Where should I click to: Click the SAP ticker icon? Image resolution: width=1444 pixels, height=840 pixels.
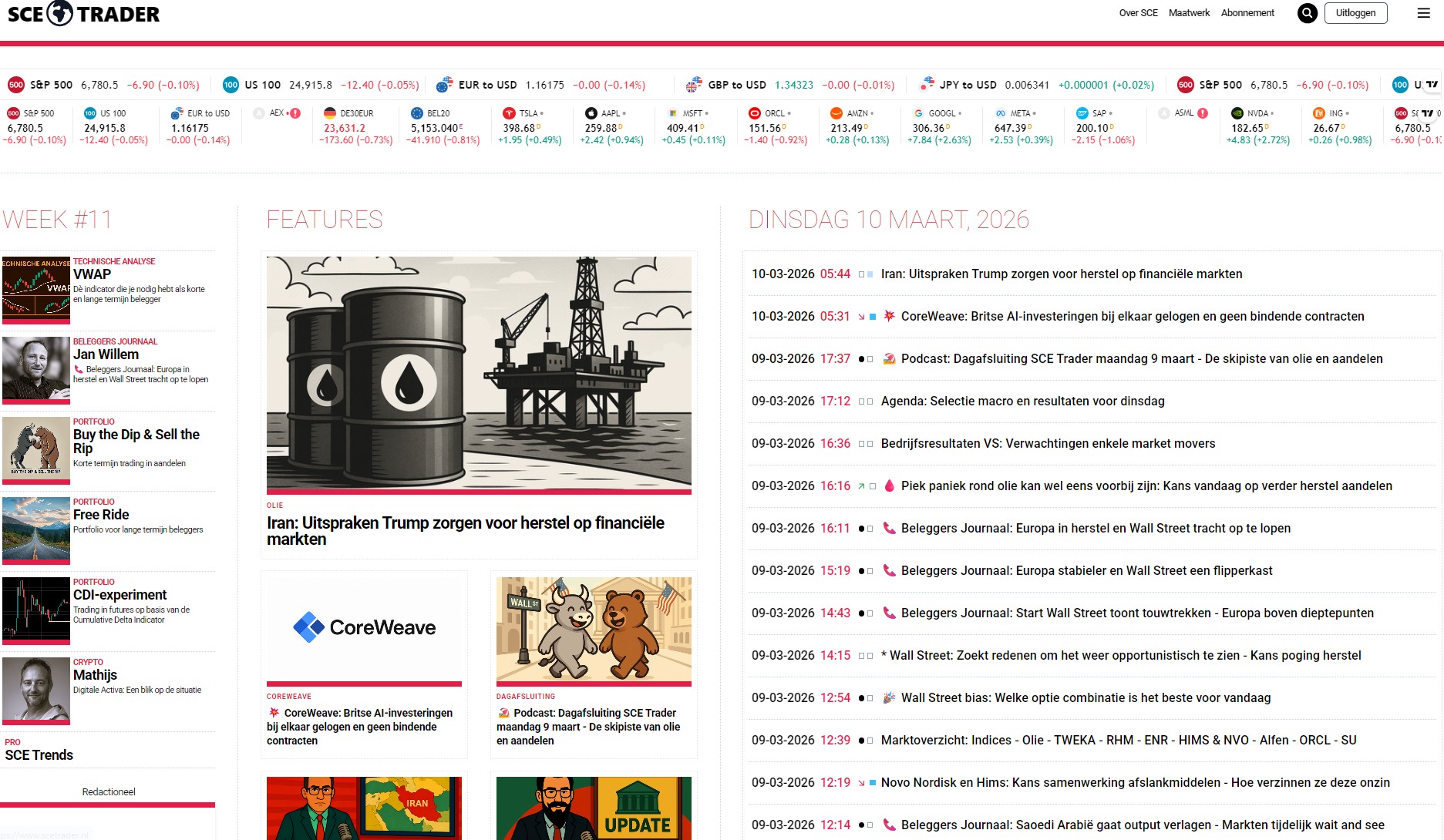pyautogui.click(x=1082, y=113)
